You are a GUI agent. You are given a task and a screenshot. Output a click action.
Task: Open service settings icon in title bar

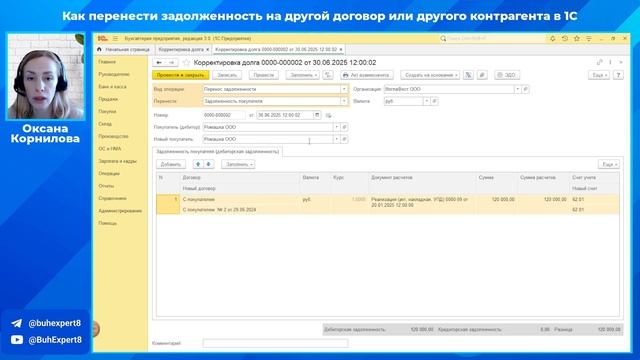click(x=589, y=38)
